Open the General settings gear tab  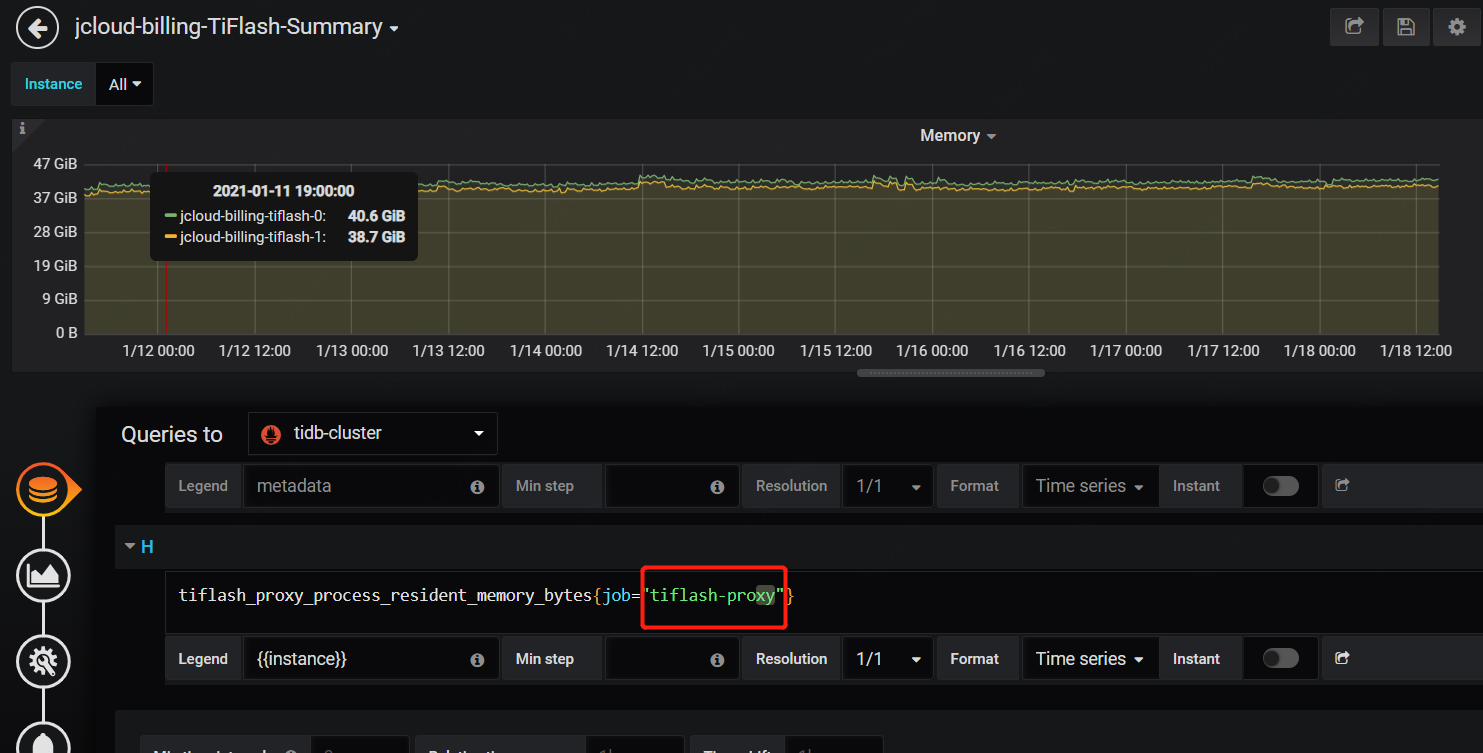click(44, 660)
